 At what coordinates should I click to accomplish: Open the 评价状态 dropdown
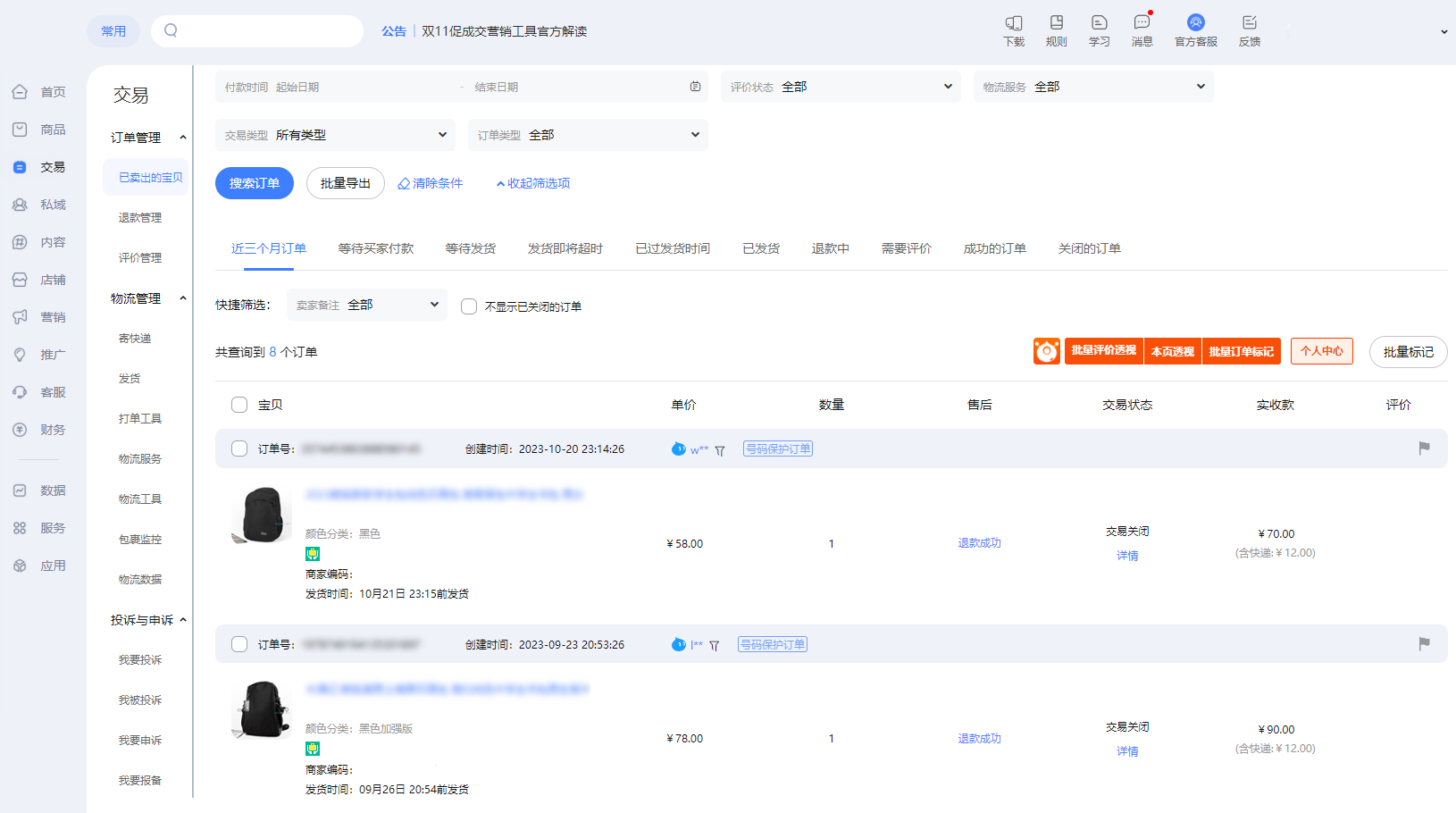(841, 87)
